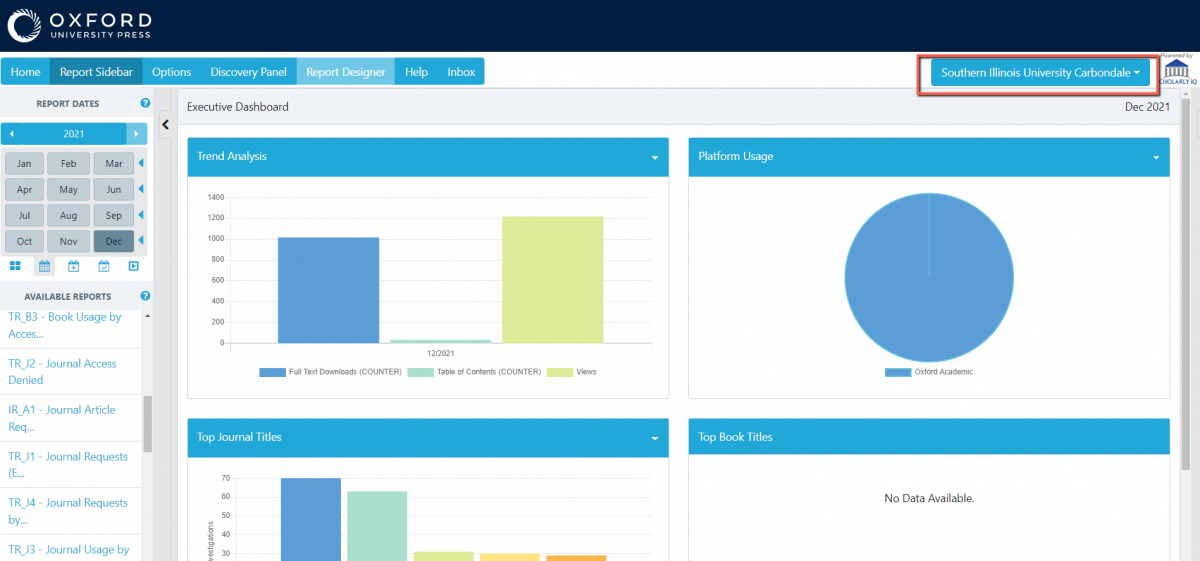
Task: Select Nov month
Action: [69, 241]
